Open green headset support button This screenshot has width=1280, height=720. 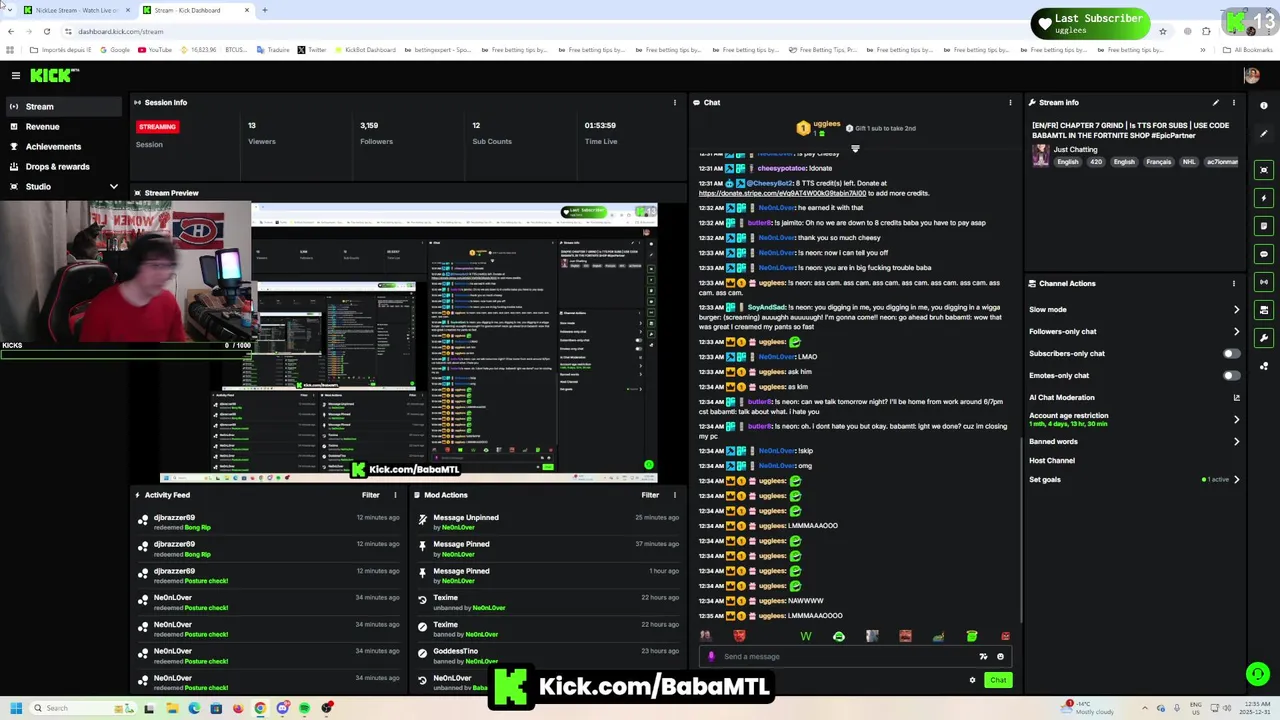(x=1258, y=674)
